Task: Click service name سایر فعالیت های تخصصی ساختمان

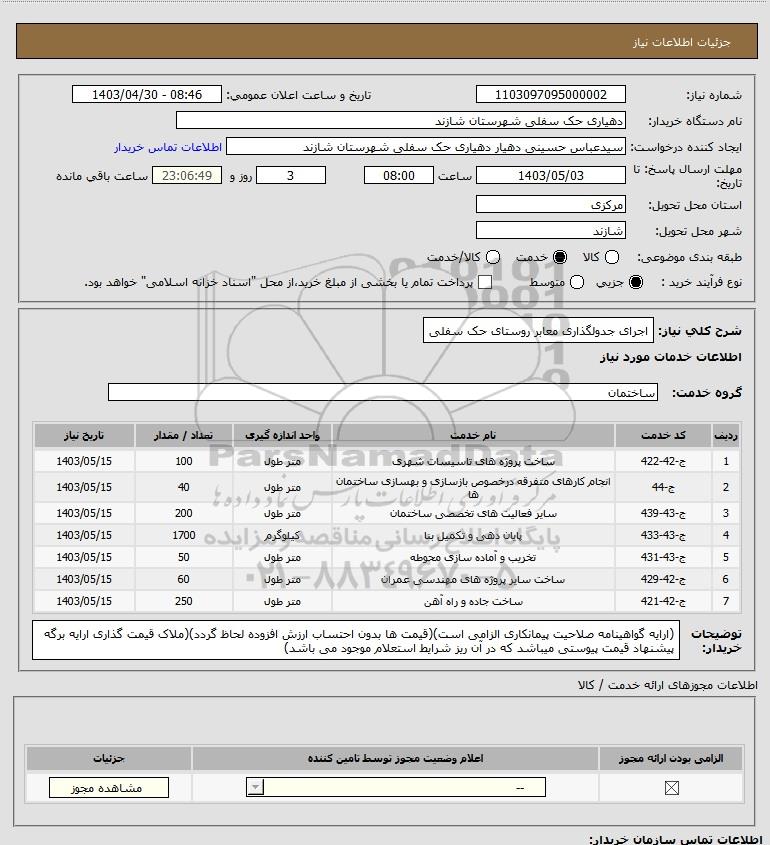Action: [x=473, y=513]
